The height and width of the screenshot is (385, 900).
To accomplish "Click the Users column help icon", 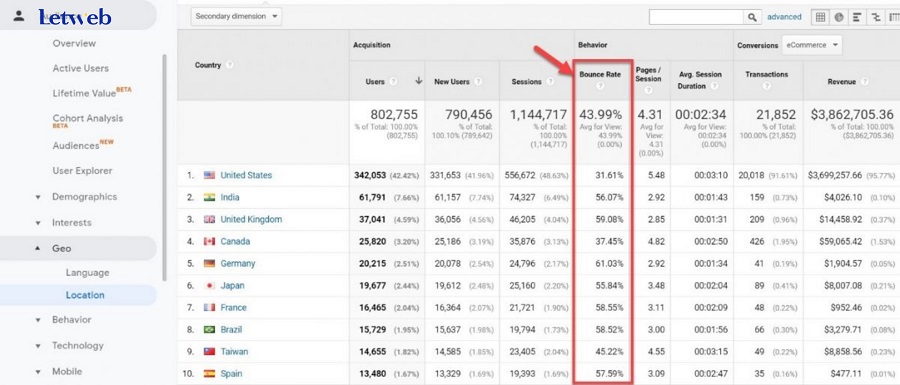I will tap(393, 81).
